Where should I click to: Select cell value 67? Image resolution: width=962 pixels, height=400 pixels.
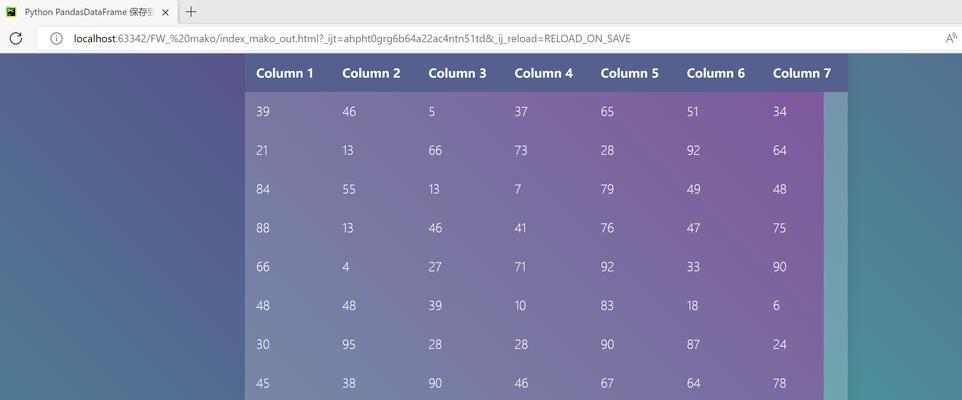coord(607,383)
